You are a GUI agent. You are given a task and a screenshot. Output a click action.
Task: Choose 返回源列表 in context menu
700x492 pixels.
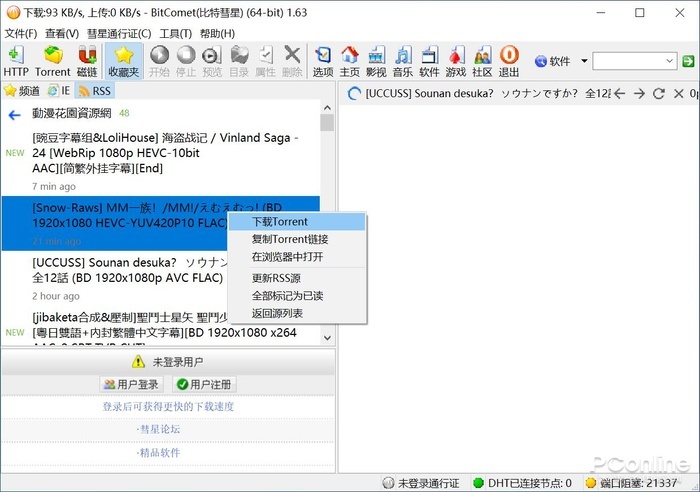tap(297, 313)
